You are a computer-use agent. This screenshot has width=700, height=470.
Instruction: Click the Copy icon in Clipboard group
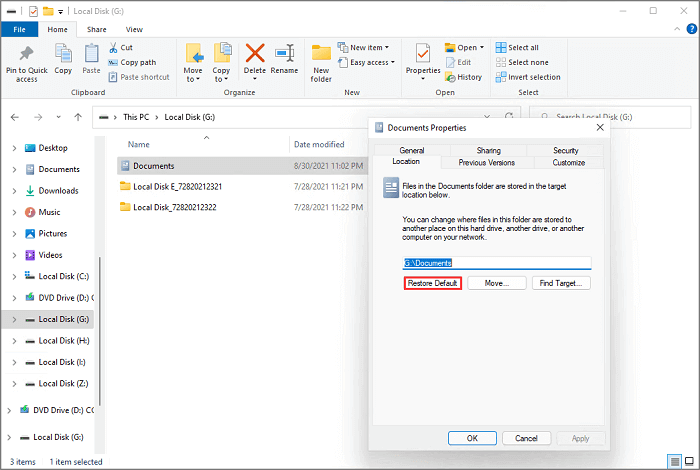tap(63, 55)
